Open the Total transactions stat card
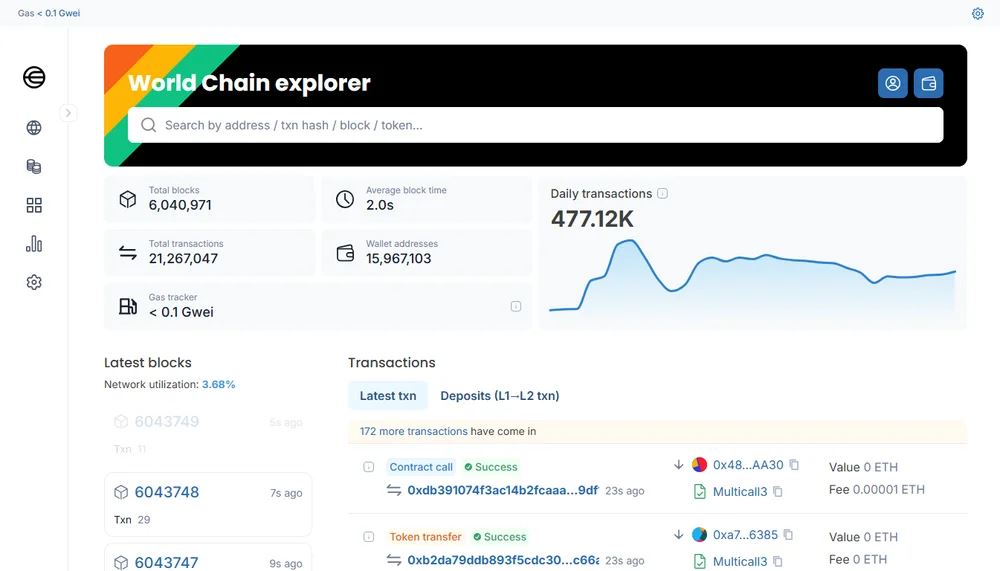The width and height of the screenshot is (1000, 571). click(208, 252)
